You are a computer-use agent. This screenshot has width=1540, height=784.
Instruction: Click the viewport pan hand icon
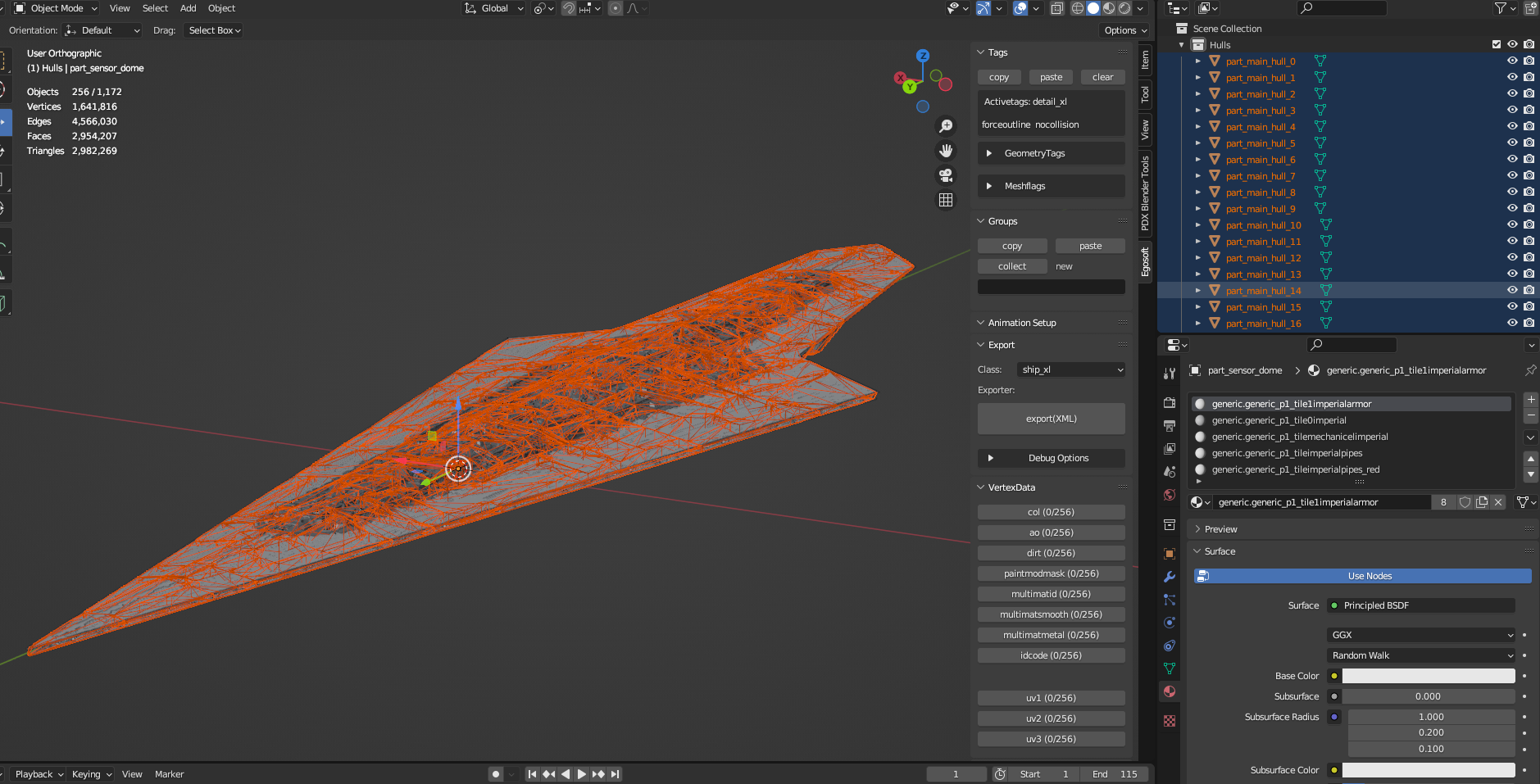(946, 151)
